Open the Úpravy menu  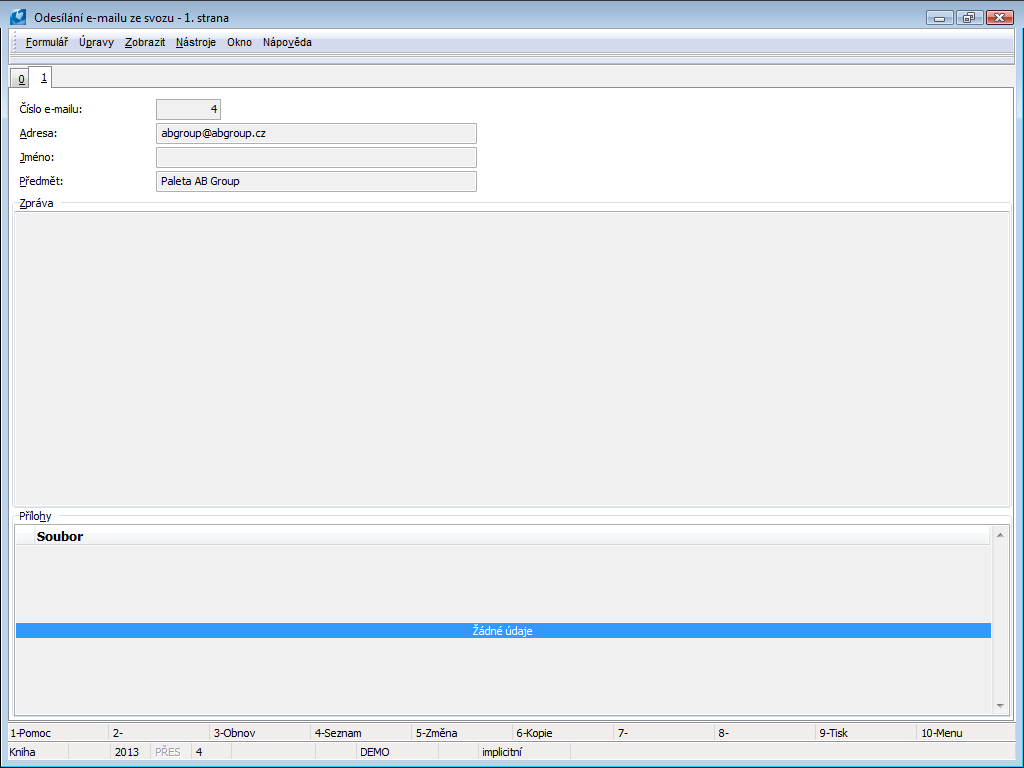click(x=96, y=42)
